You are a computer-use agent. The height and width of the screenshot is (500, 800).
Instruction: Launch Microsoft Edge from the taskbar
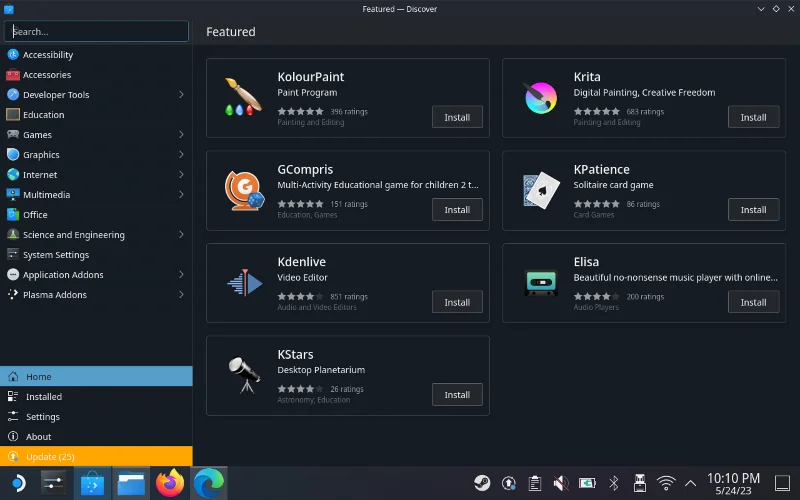(x=208, y=483)
